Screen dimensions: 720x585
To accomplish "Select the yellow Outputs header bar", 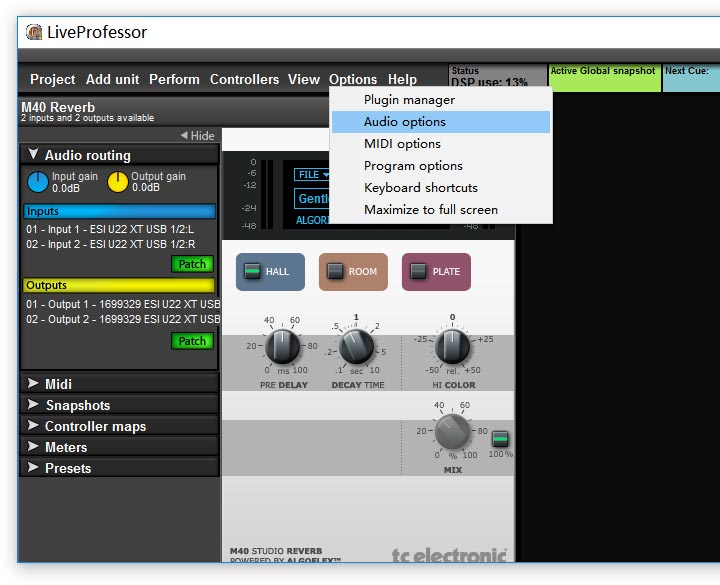I will click(119, 285).
